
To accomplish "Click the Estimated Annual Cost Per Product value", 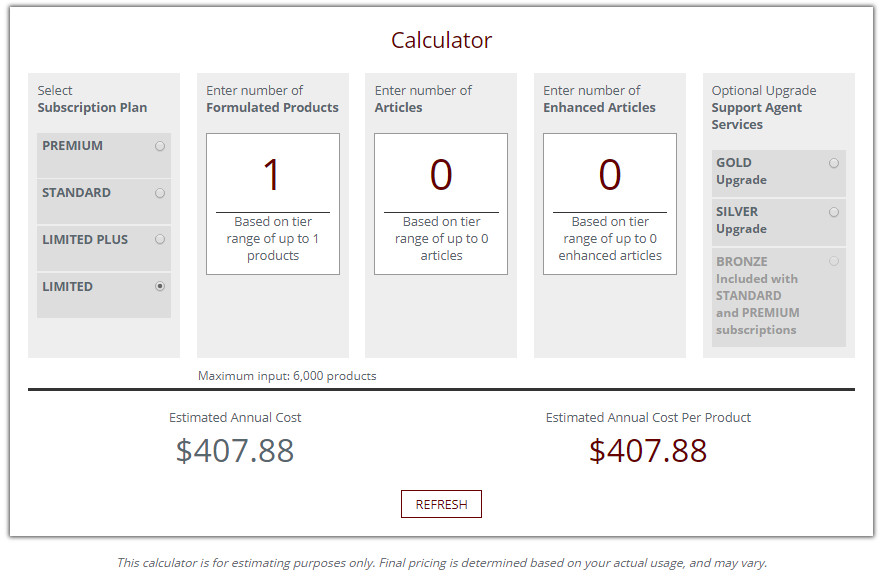I will pyautogui.click(x=648, y=451).
